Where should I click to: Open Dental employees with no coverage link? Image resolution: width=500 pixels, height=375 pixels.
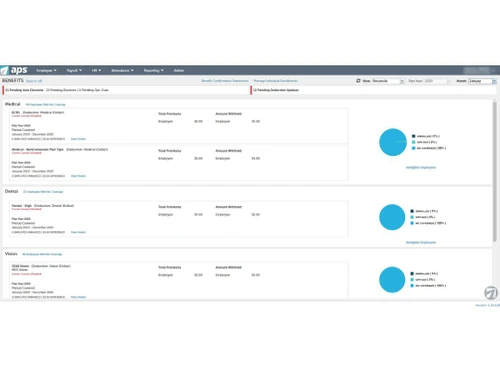(x=43, y=192)
